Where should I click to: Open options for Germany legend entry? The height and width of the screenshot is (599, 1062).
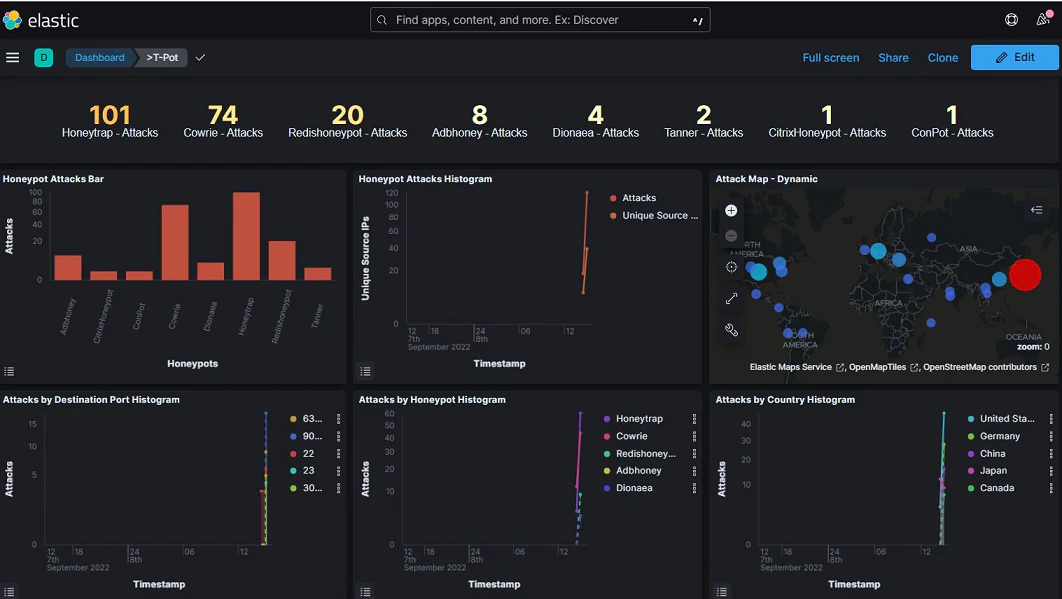[1051, 436]
